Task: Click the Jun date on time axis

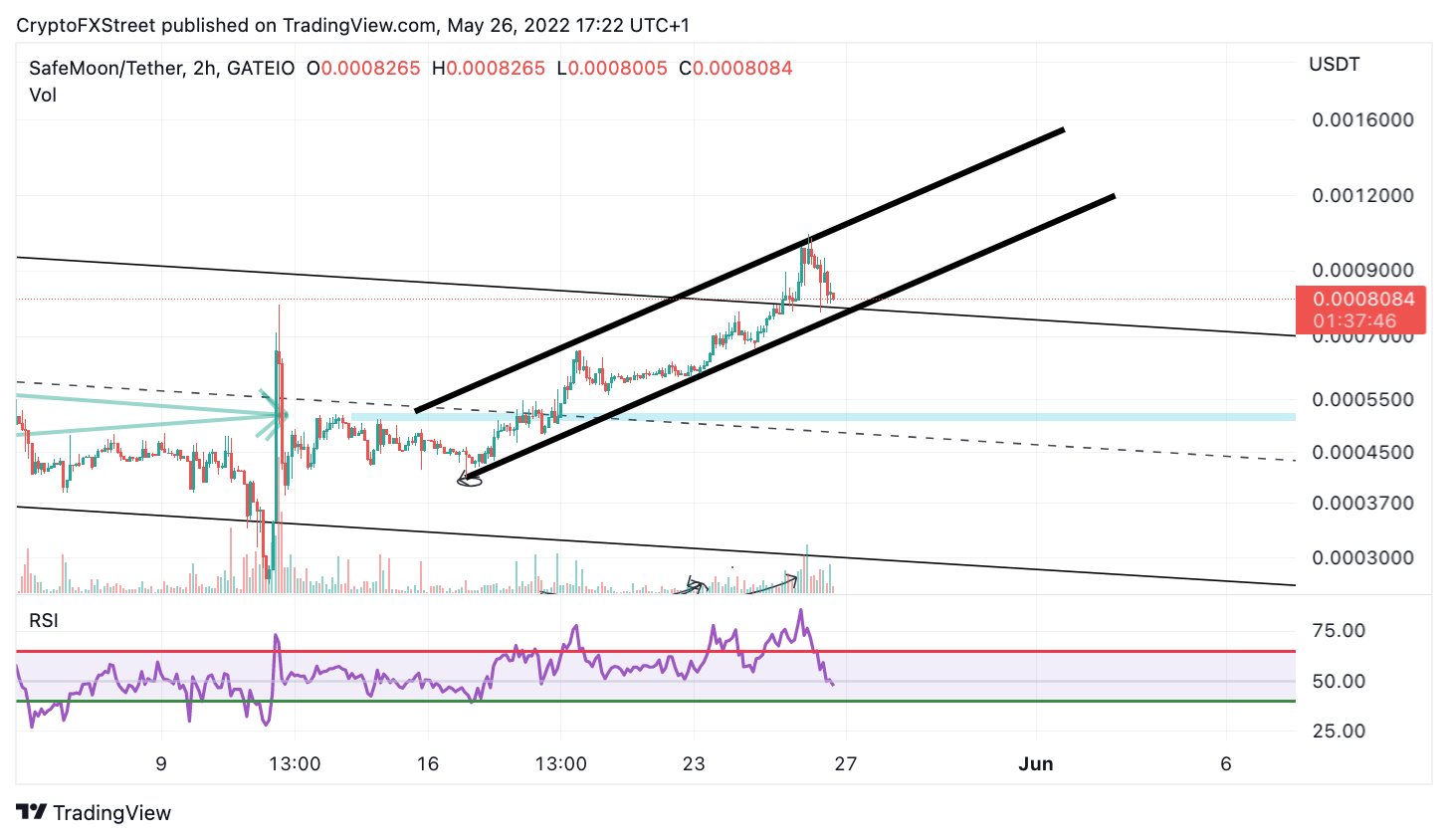Action: [x=1036, y=764]
